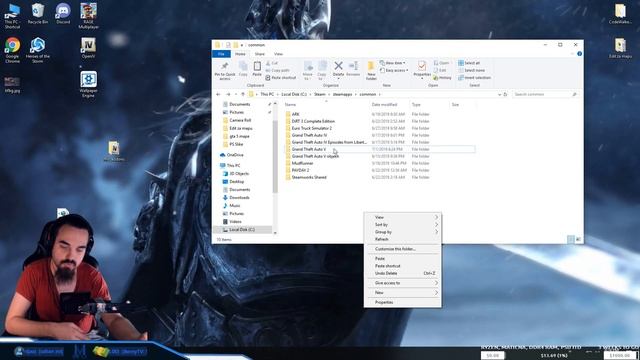This screenshot has width=640, height=360.
Task: Click the Forward navigation arrow
Action: (x=228, y=94)
